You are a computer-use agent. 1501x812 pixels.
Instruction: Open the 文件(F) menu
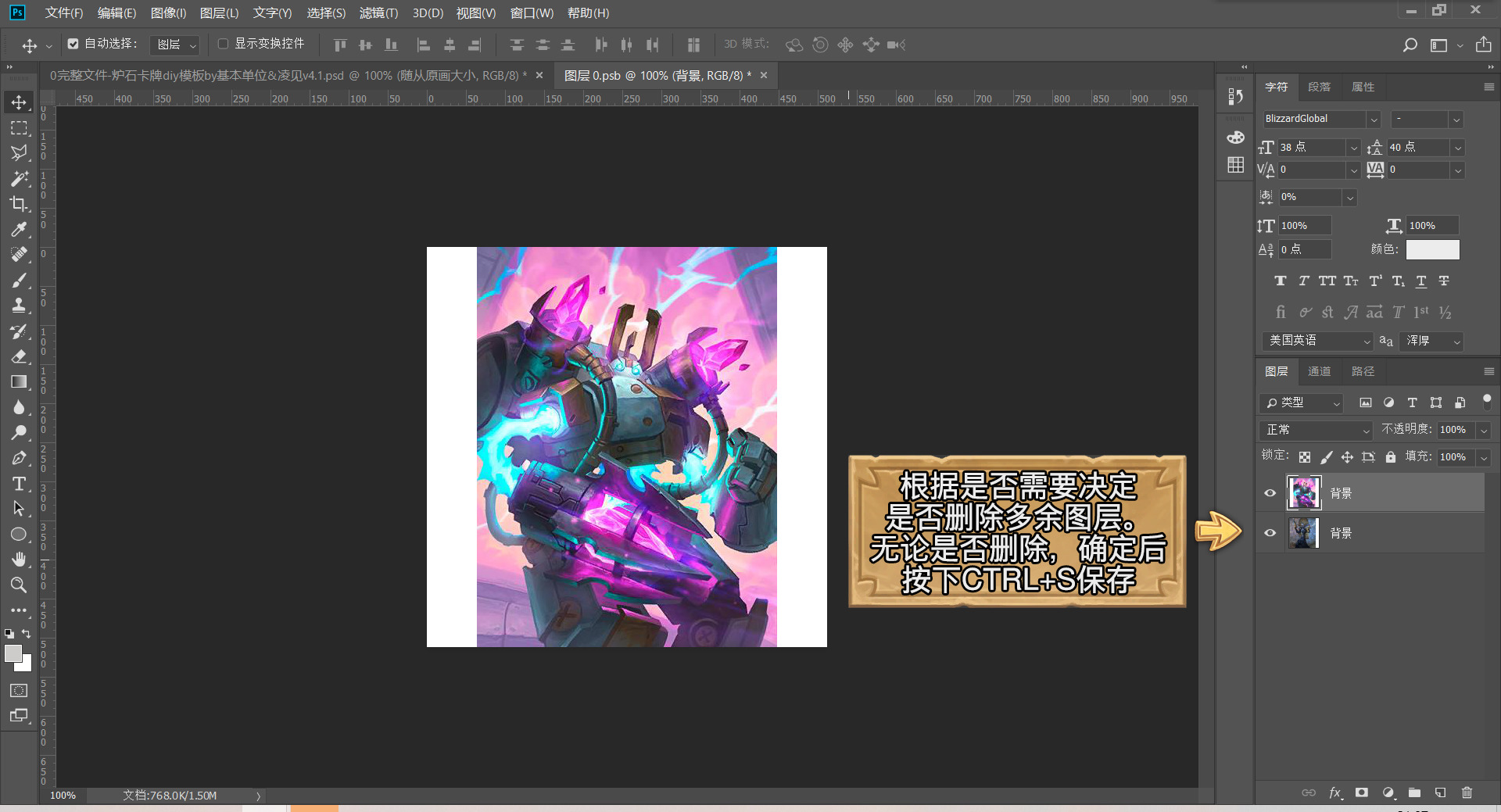63,13
